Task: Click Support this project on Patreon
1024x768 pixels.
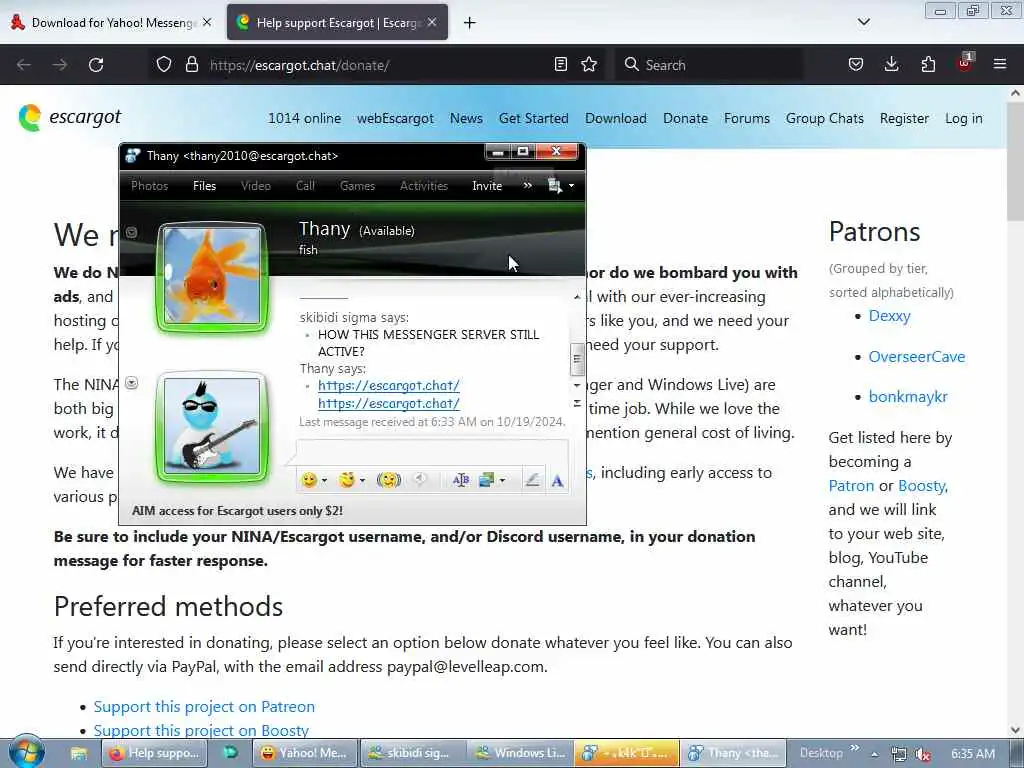Action: click(204, 707)
